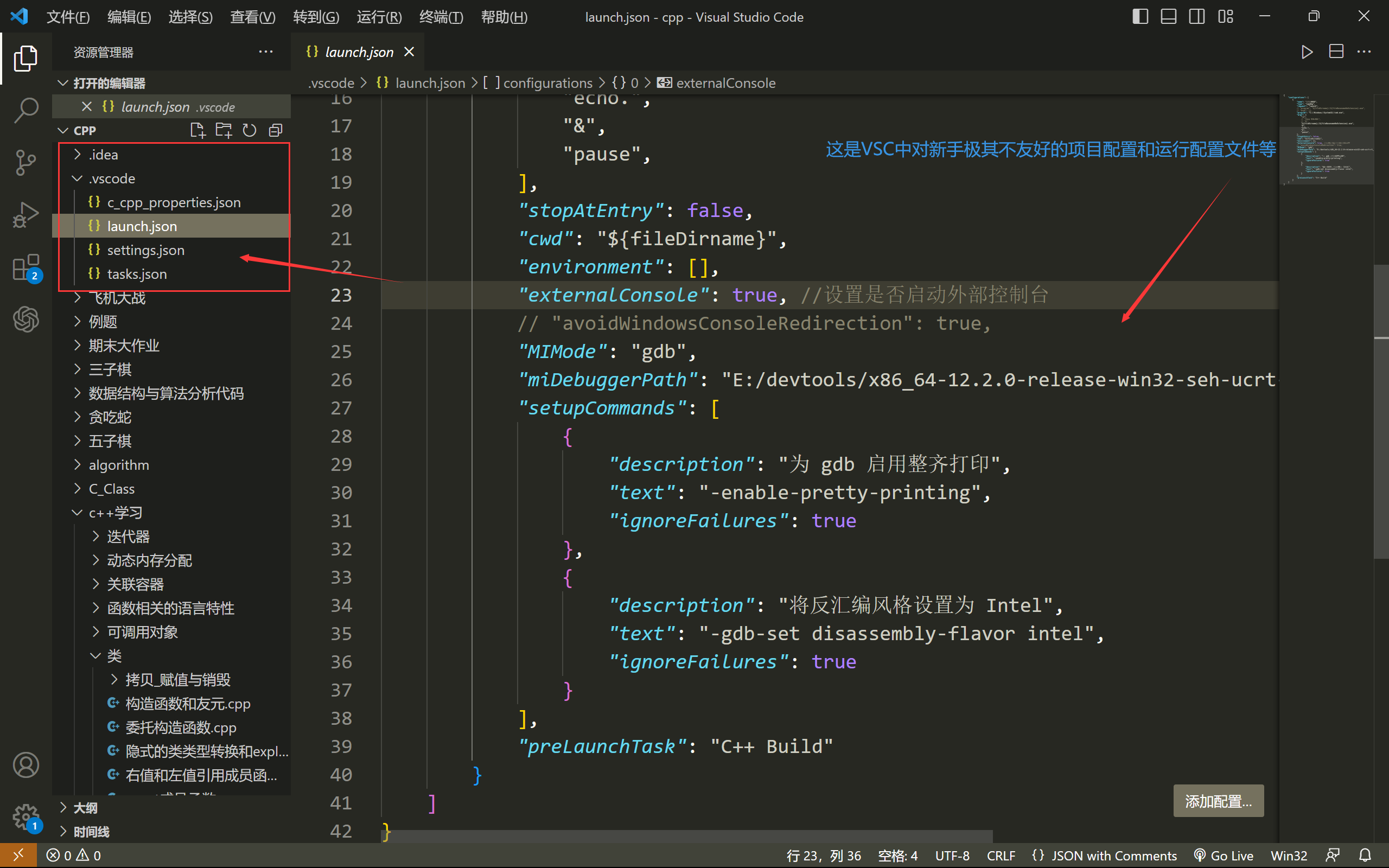1389x868 pixels.
Task: Open tasks.json in explorer
Action: (x=171, y=275)
